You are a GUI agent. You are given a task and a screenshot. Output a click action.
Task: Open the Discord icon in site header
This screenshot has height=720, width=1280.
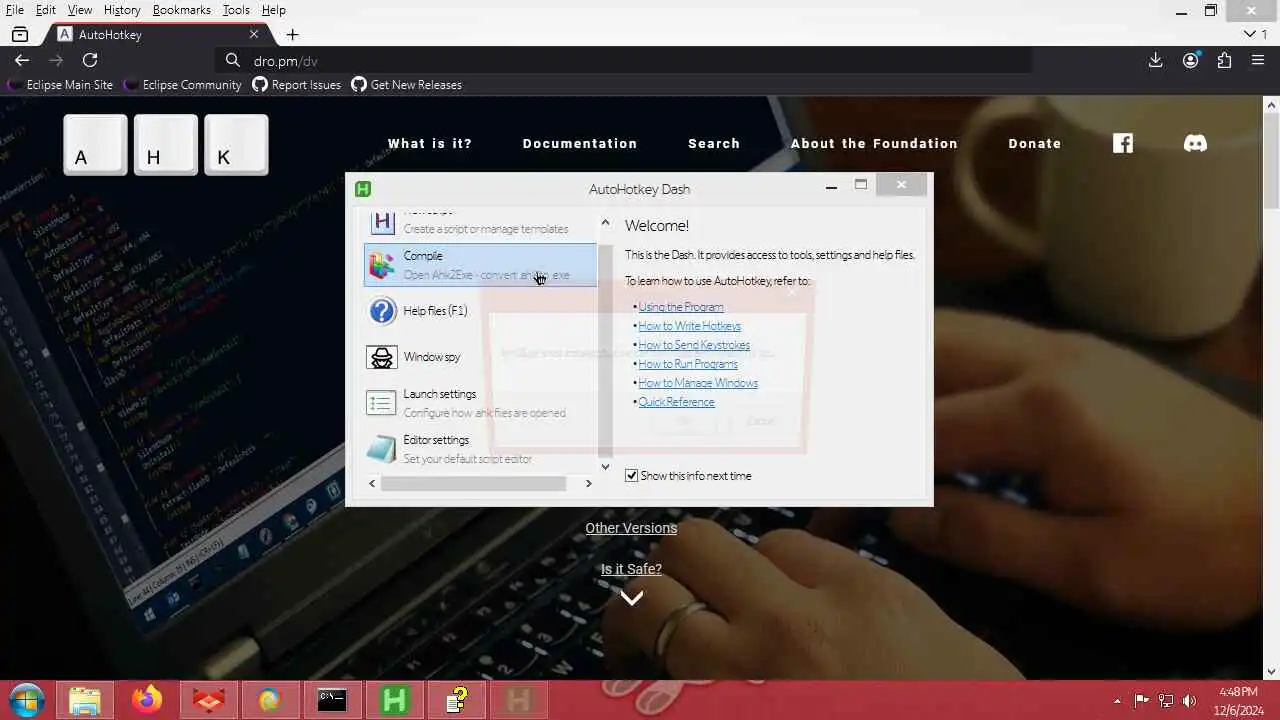pos(1195,143)
